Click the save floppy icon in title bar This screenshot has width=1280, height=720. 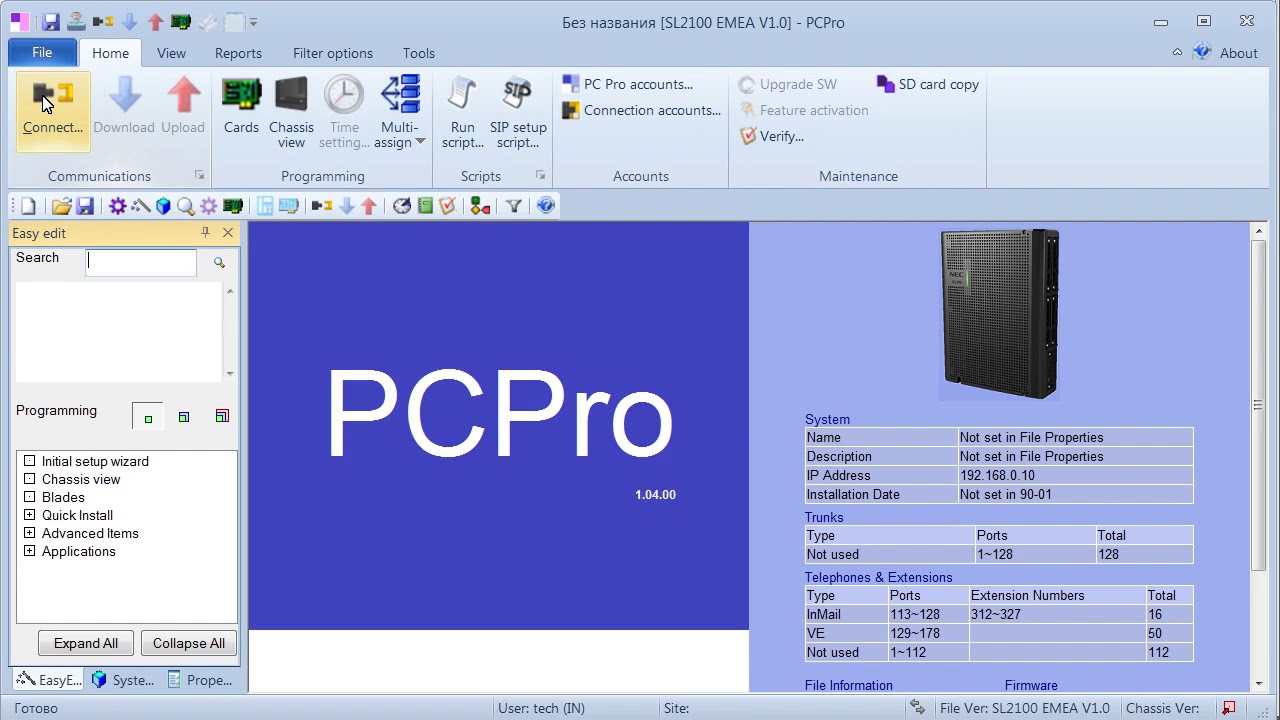point(51,21)
